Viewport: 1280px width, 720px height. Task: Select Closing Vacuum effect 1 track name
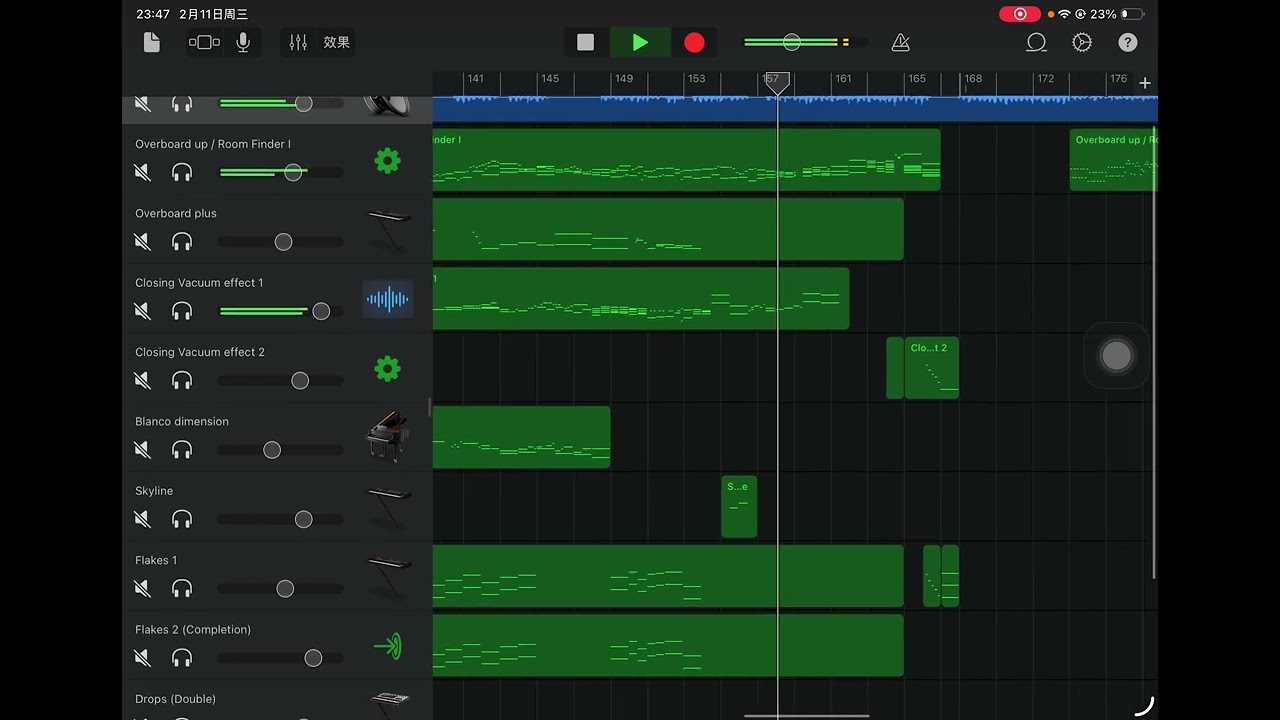coord(199,283)
